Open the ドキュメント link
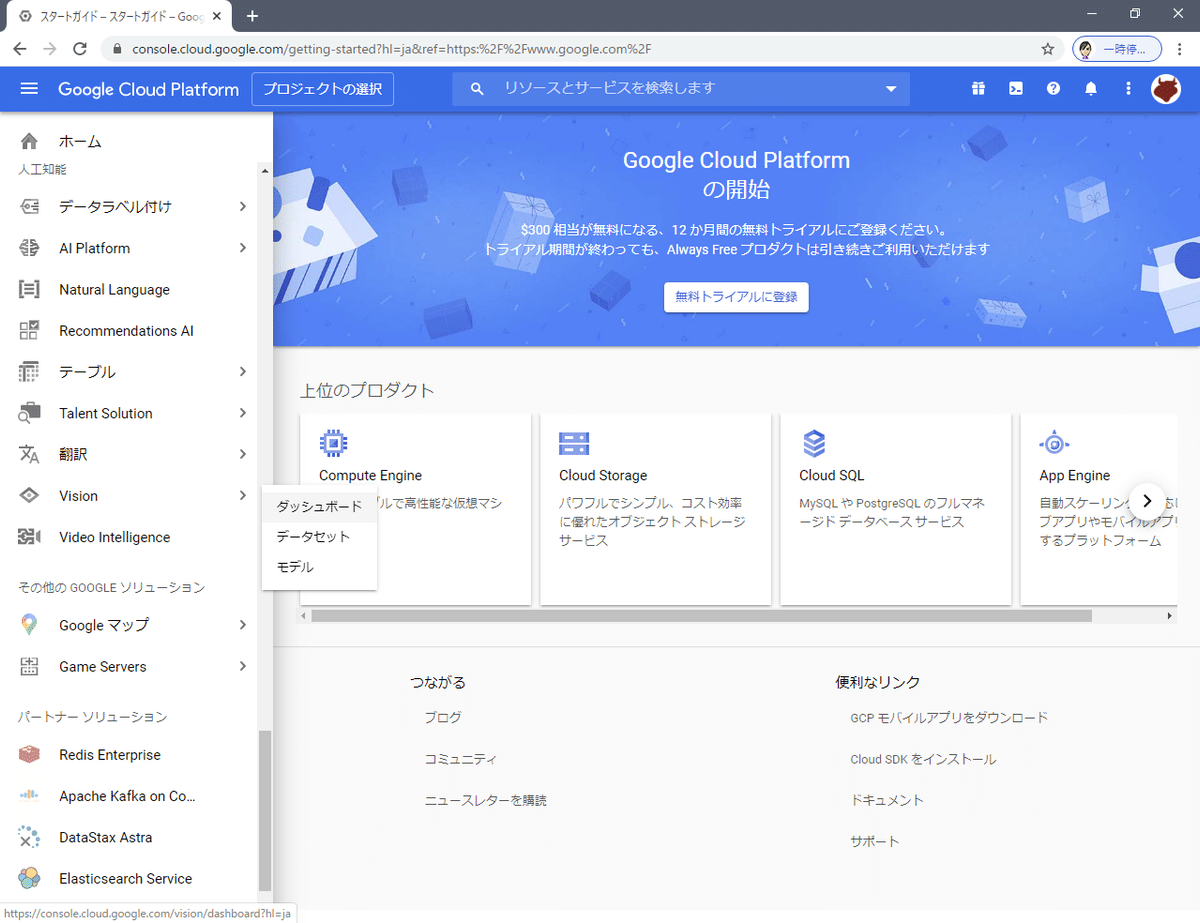This screenshot has height=923, width=1200. click(x=887, y=800)
